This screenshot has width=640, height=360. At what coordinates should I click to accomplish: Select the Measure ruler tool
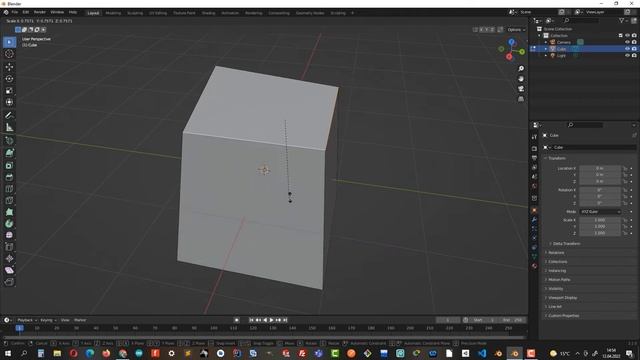pos(9,127)
